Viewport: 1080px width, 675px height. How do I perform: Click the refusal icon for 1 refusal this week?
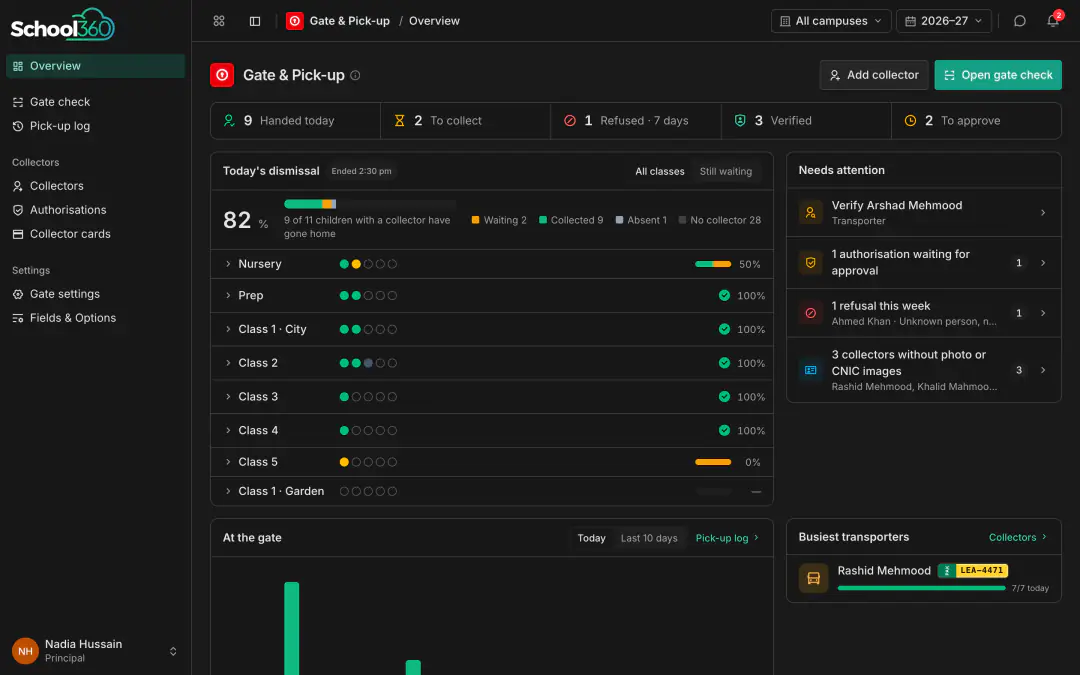811,313
